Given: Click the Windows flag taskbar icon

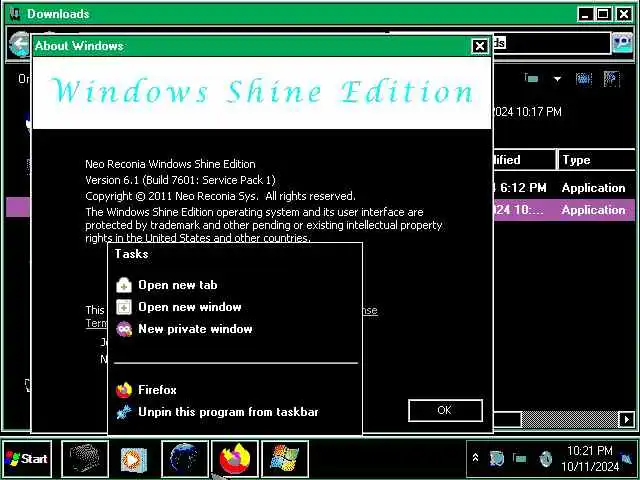Looking at the screenshot, I should 284,459.
